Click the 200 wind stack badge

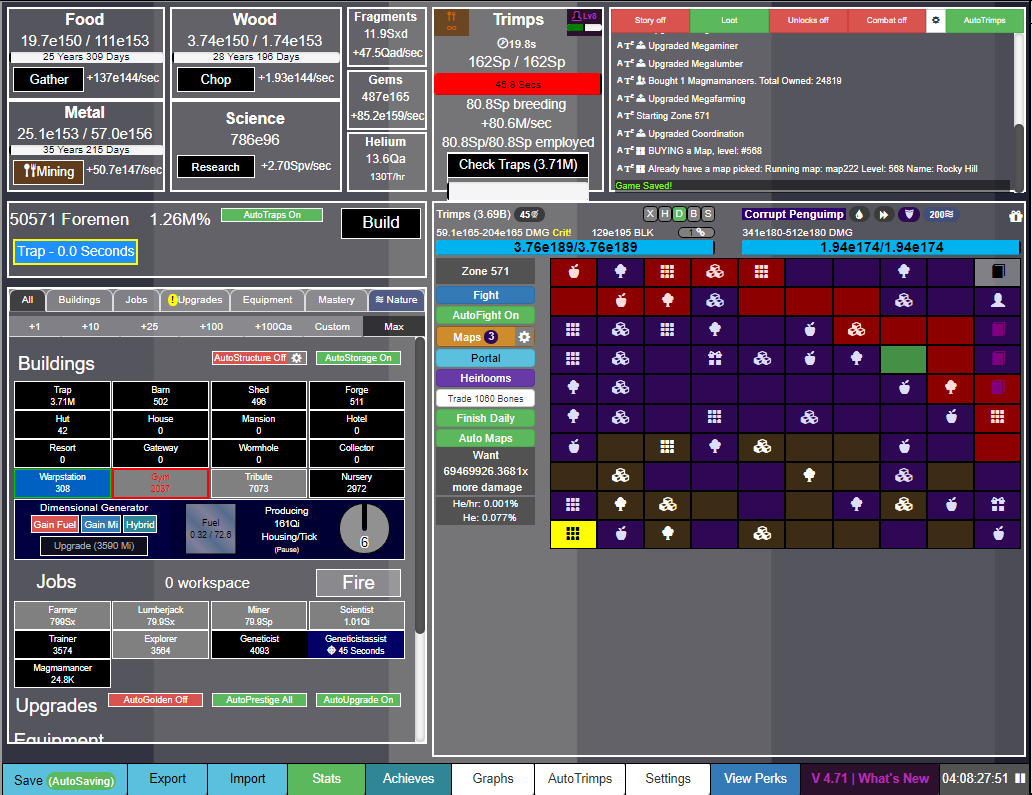(941, 215)
